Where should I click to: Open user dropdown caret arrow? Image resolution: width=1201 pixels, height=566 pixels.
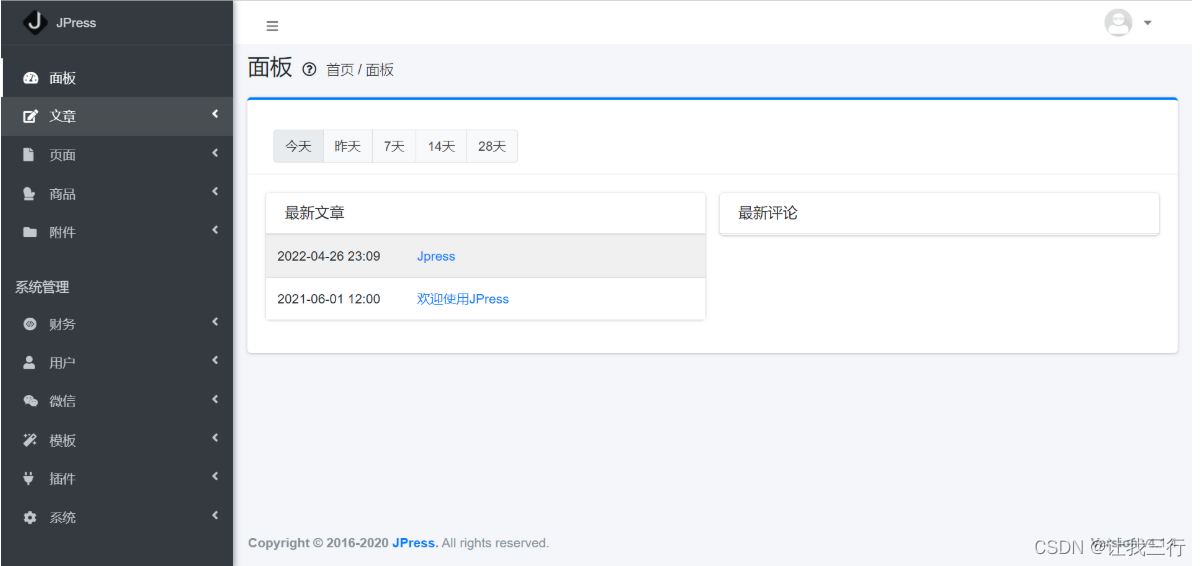point(1147,23)
